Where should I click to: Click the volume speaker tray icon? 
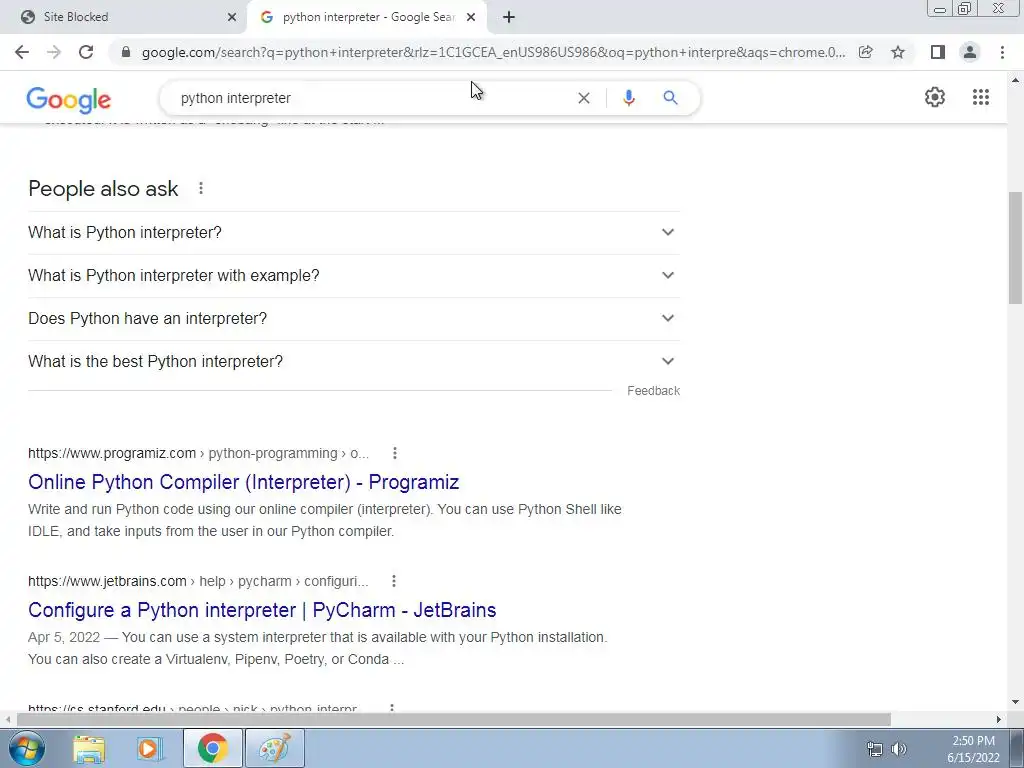coord(899,749)
